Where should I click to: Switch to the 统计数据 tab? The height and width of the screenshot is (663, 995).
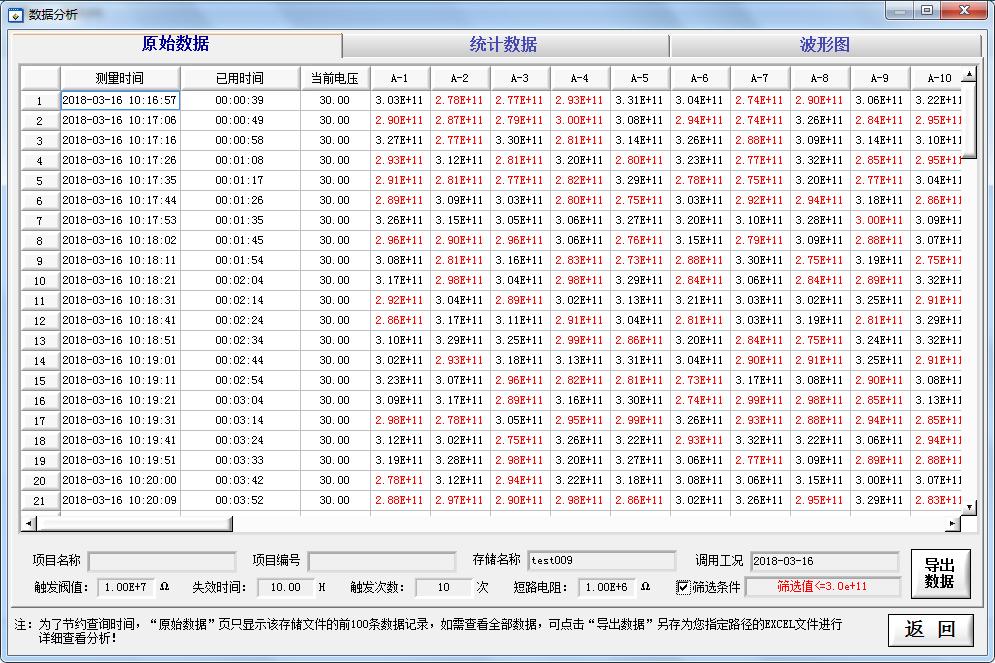pos(504,45)
